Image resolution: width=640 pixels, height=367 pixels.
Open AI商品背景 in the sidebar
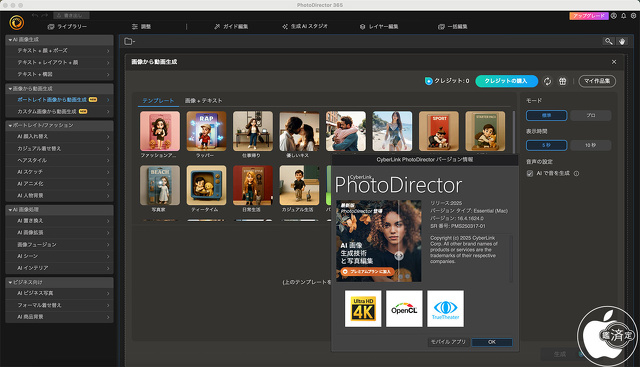click(x=59, y=317)
